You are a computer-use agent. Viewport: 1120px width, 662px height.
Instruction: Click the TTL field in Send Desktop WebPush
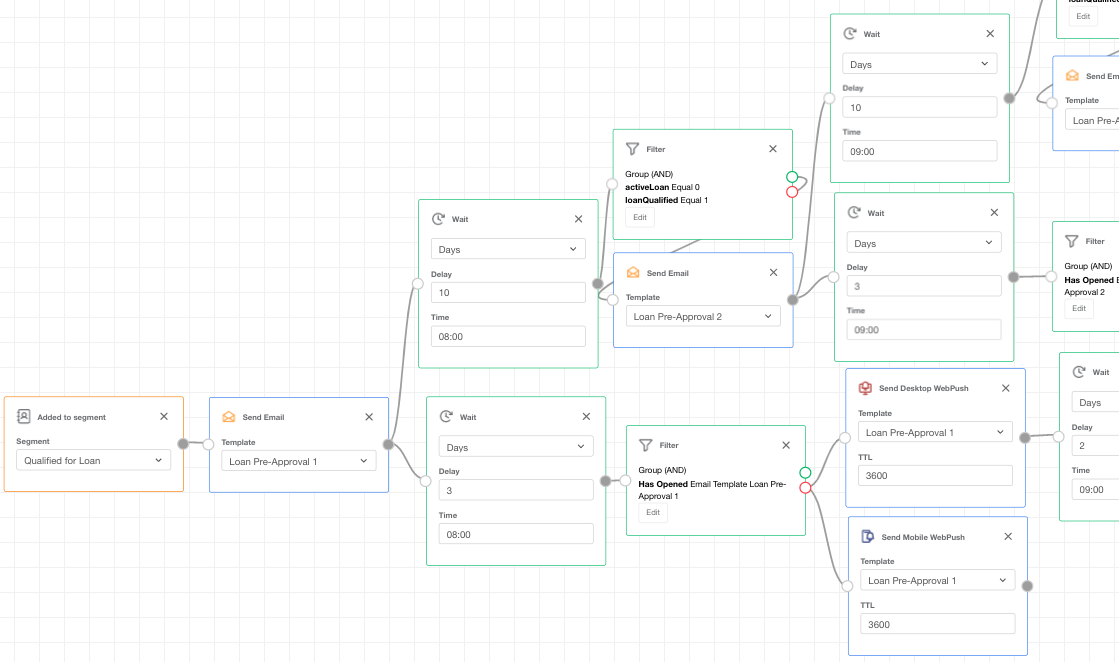pyautogui.click(x=935, y=476)
